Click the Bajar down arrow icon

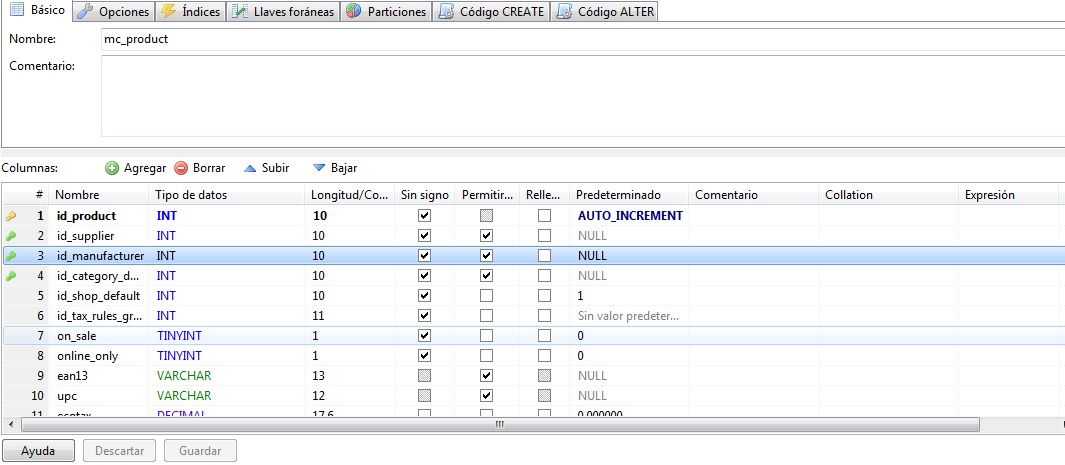pos(319,168)
